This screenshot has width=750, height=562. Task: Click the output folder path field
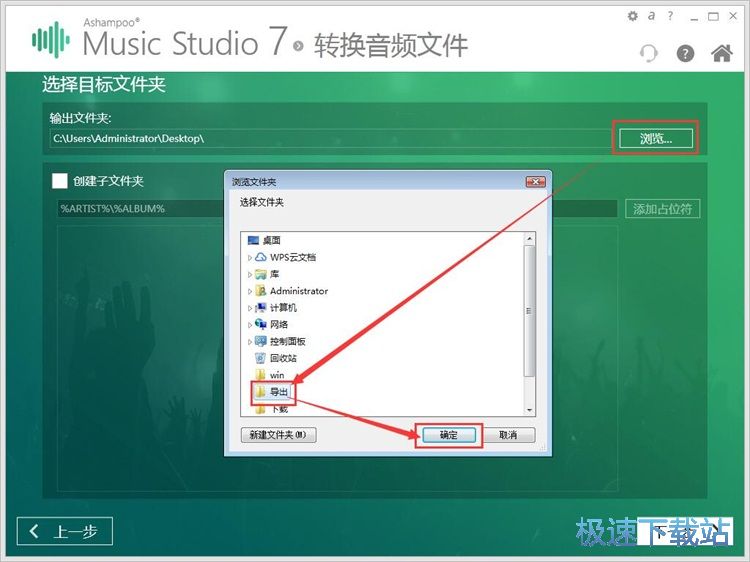tap(331, 139)
